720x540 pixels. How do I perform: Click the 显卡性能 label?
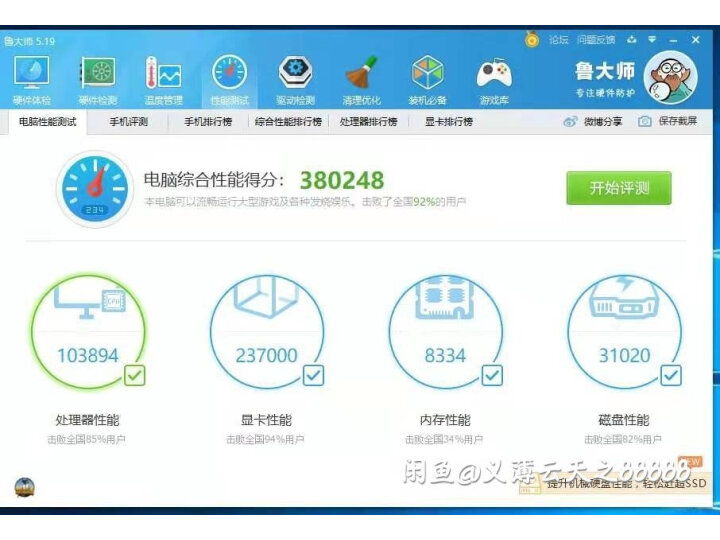point(266,420)
